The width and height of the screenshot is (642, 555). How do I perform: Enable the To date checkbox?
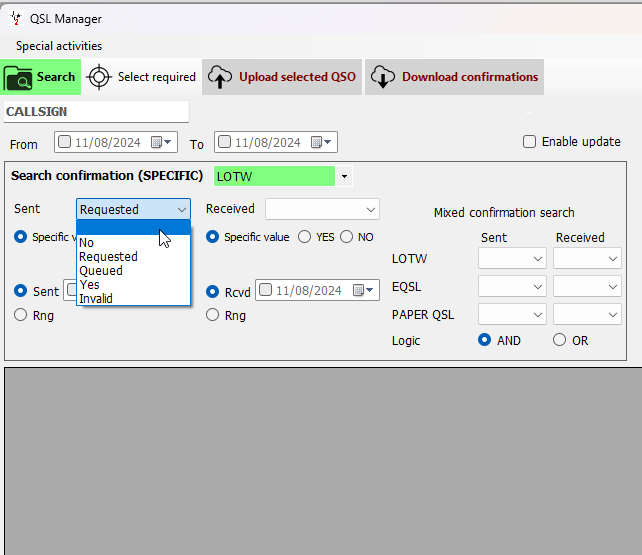click(224, 142)
